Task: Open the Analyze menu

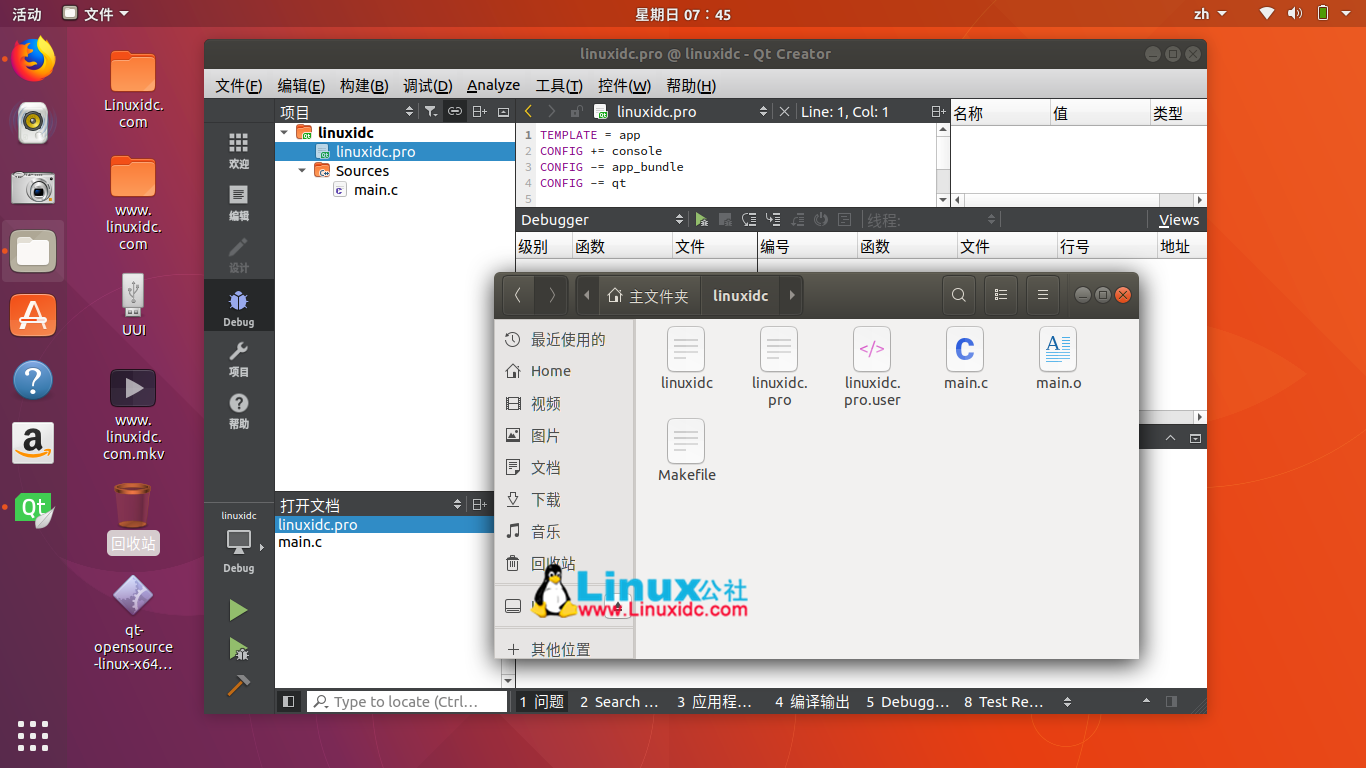Action: coord(493,85)
